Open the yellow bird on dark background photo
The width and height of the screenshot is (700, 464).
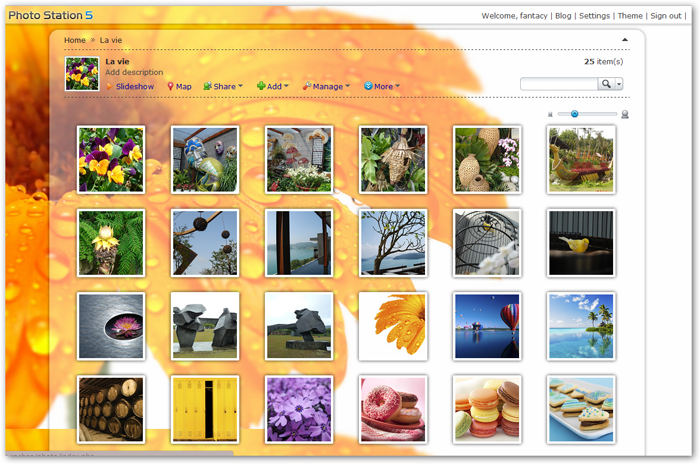(581, 243)
